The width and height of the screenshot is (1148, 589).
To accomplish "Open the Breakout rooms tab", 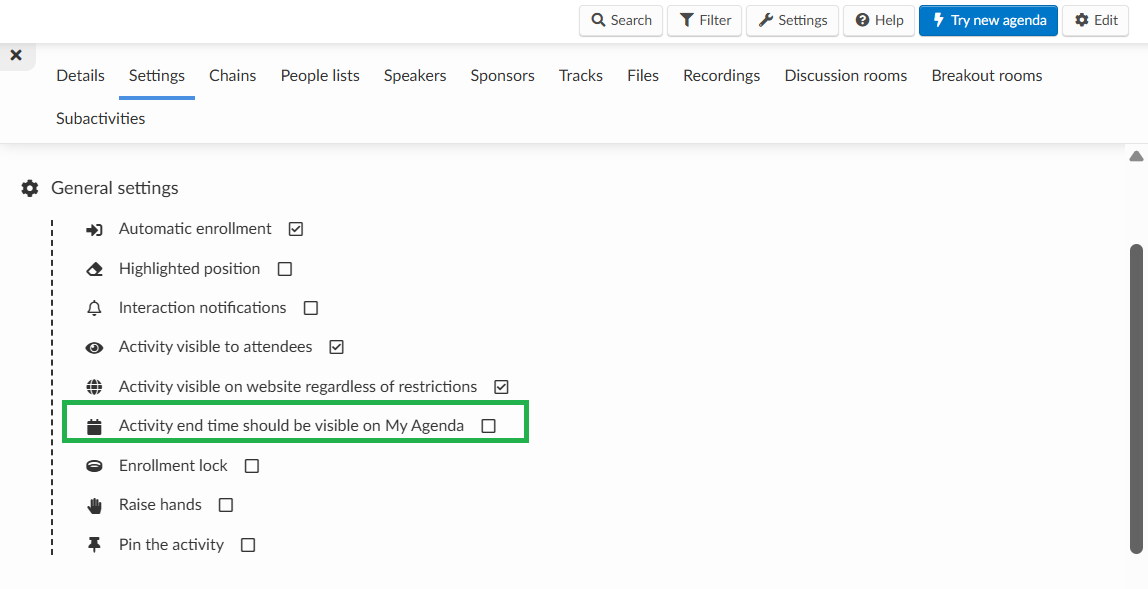I will (987, 75).
